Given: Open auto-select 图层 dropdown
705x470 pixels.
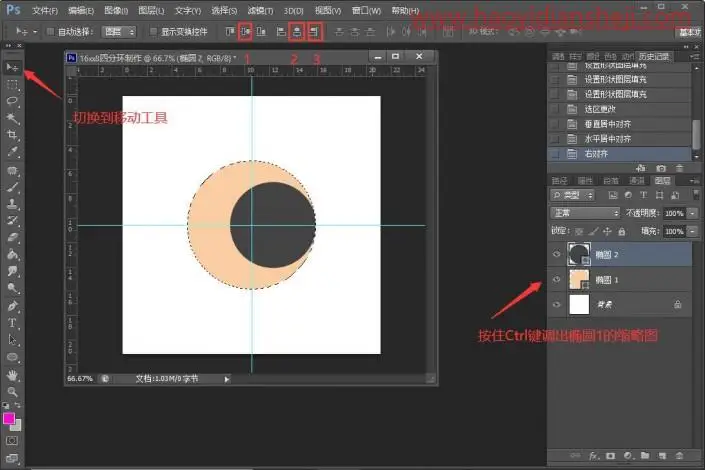Looking at the screenshot, I should coord(119,31).
